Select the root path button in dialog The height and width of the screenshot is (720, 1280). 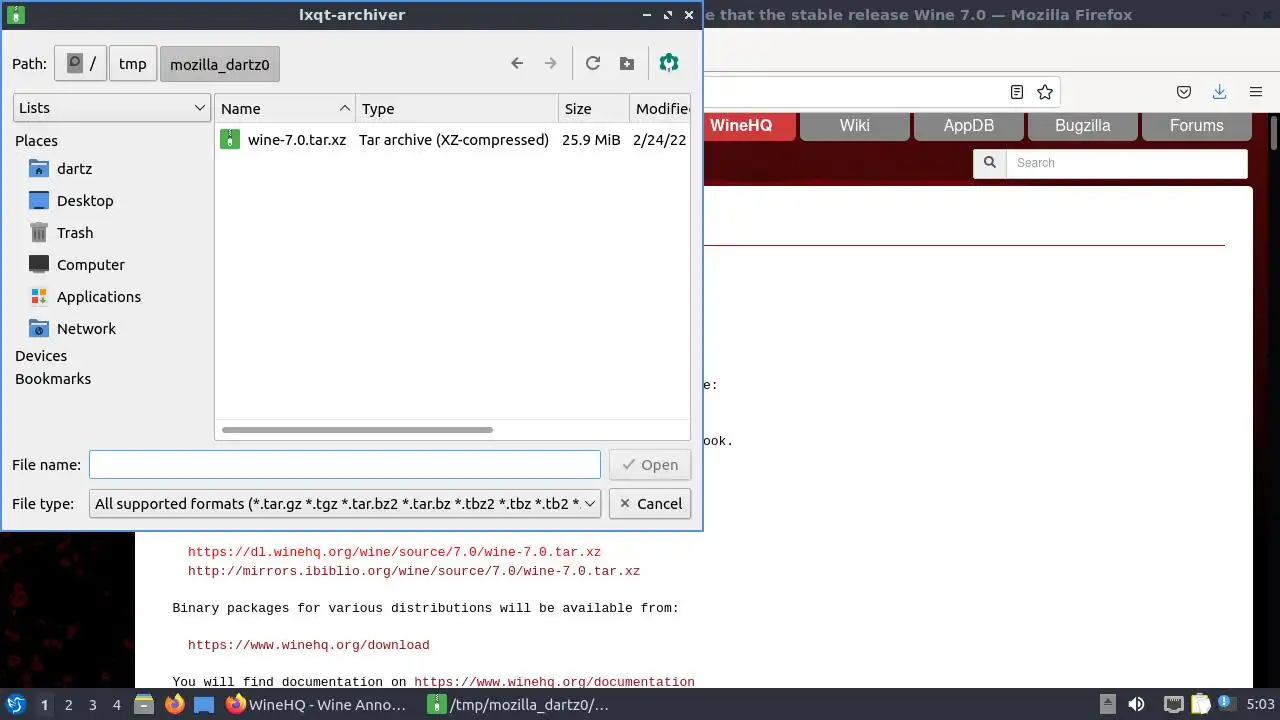[x=80, y=63]
